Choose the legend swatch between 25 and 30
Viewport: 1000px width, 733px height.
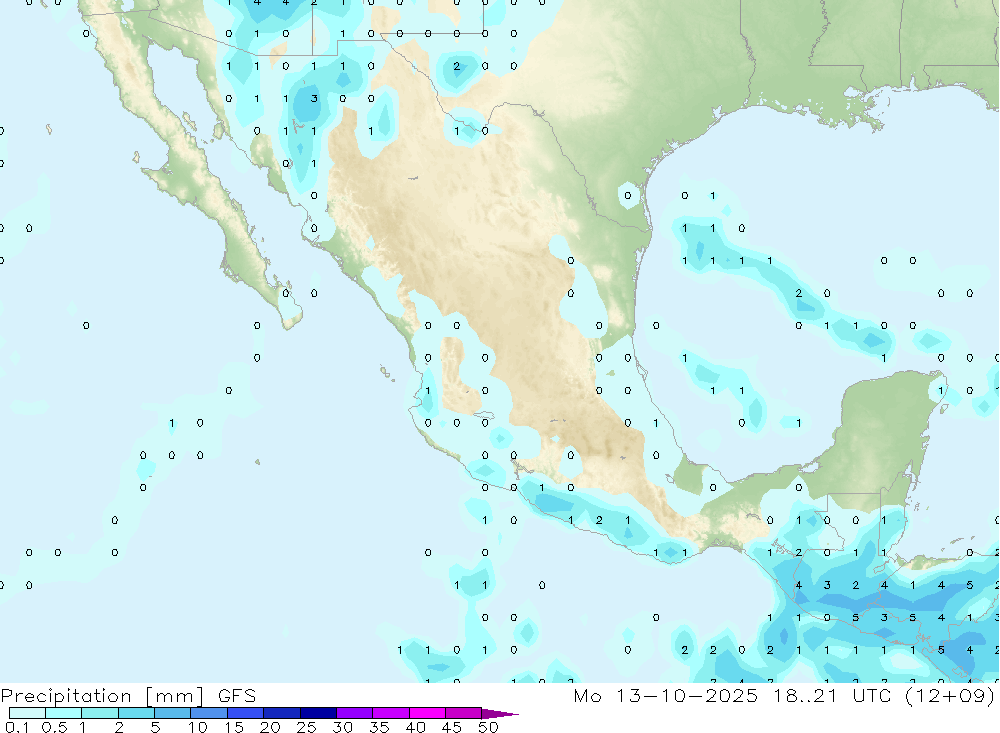(x=318, y=713)
